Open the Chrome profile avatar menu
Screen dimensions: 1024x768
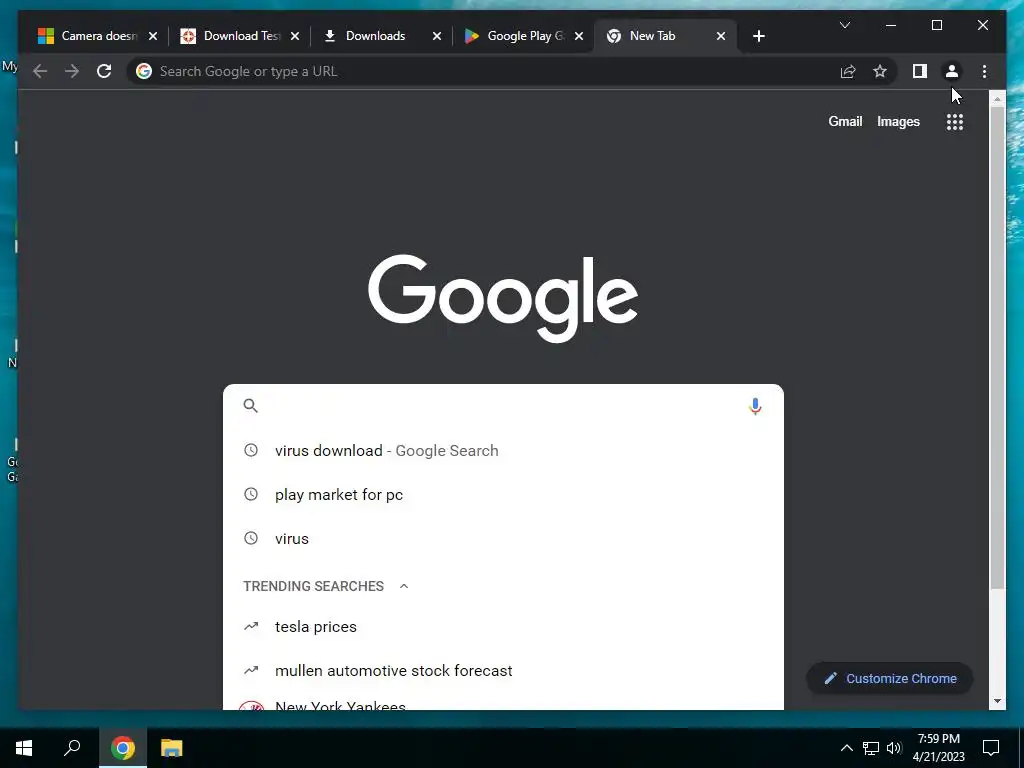pos(952,71)
